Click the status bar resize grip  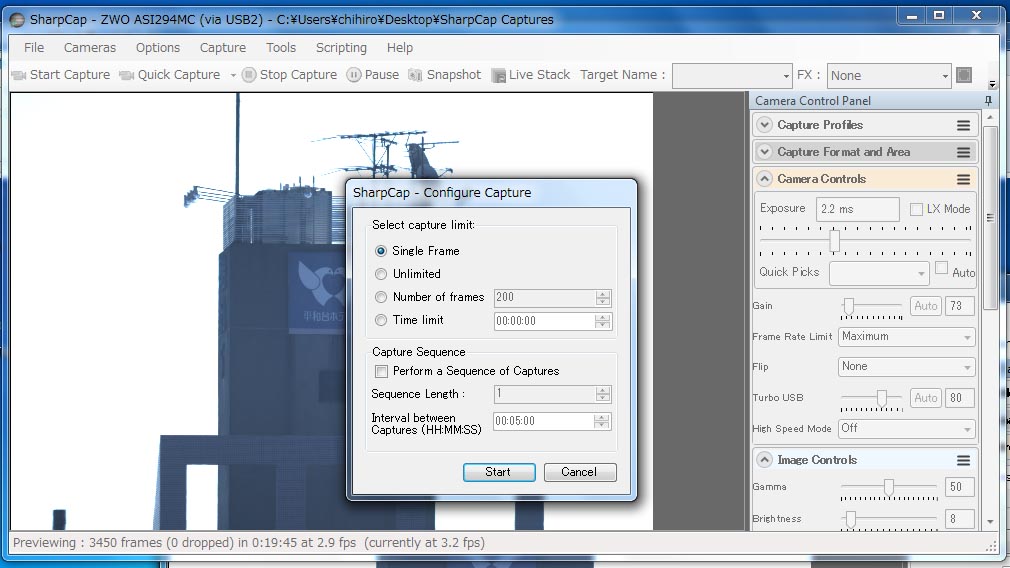(991, 546)
